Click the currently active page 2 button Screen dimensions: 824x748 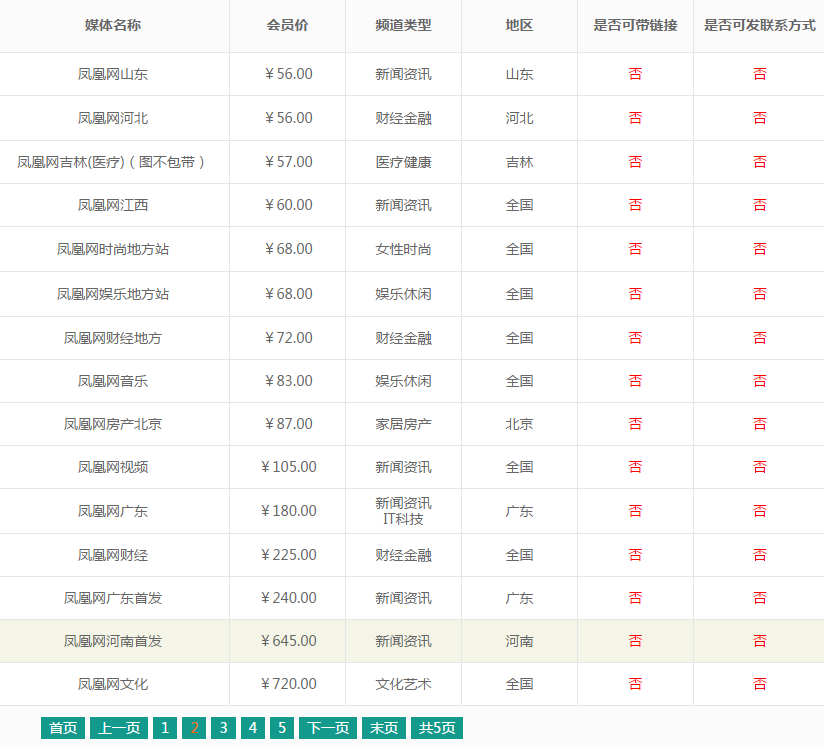tap(194, 728)
